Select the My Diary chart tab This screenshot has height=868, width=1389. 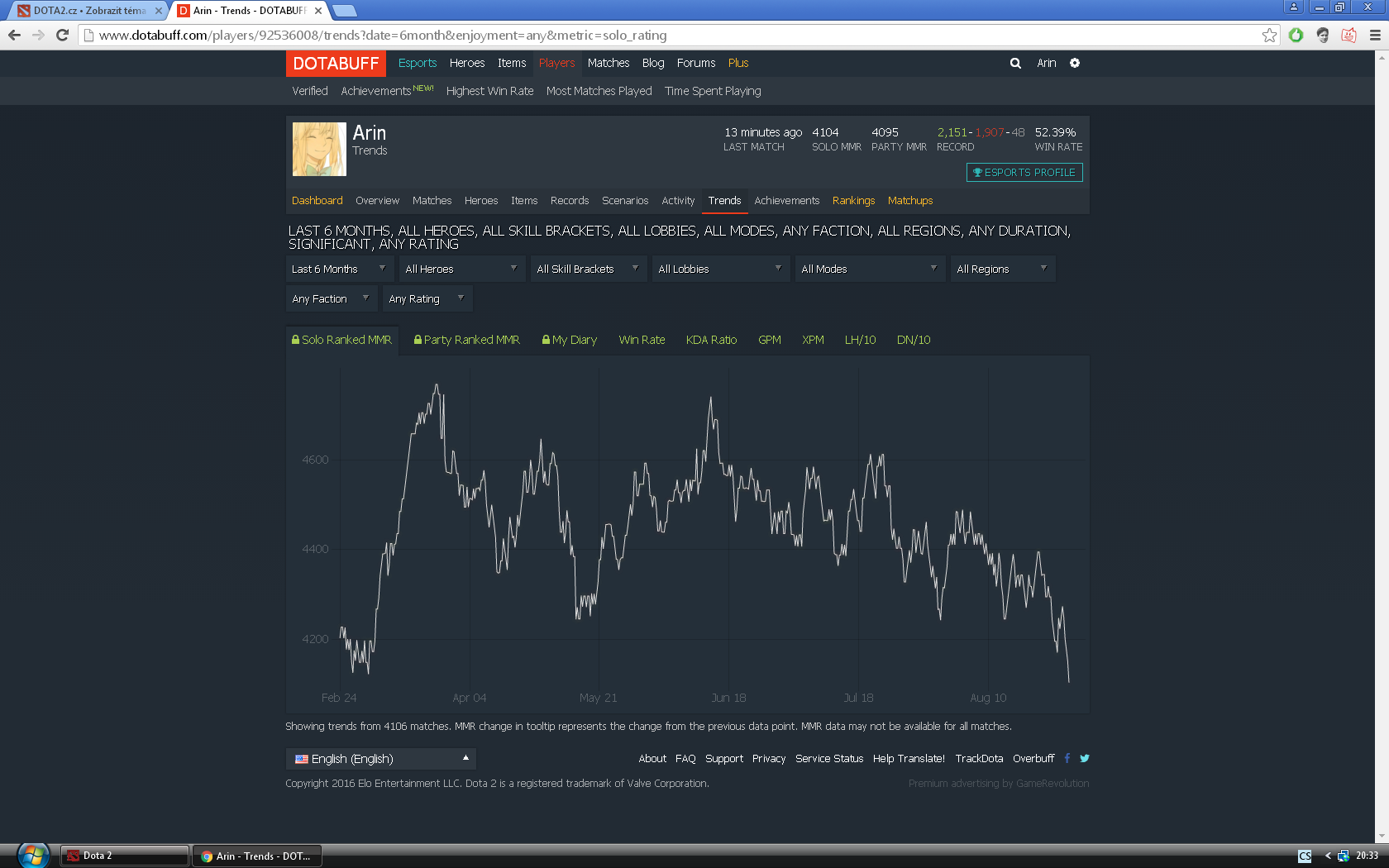coord(570,340)
